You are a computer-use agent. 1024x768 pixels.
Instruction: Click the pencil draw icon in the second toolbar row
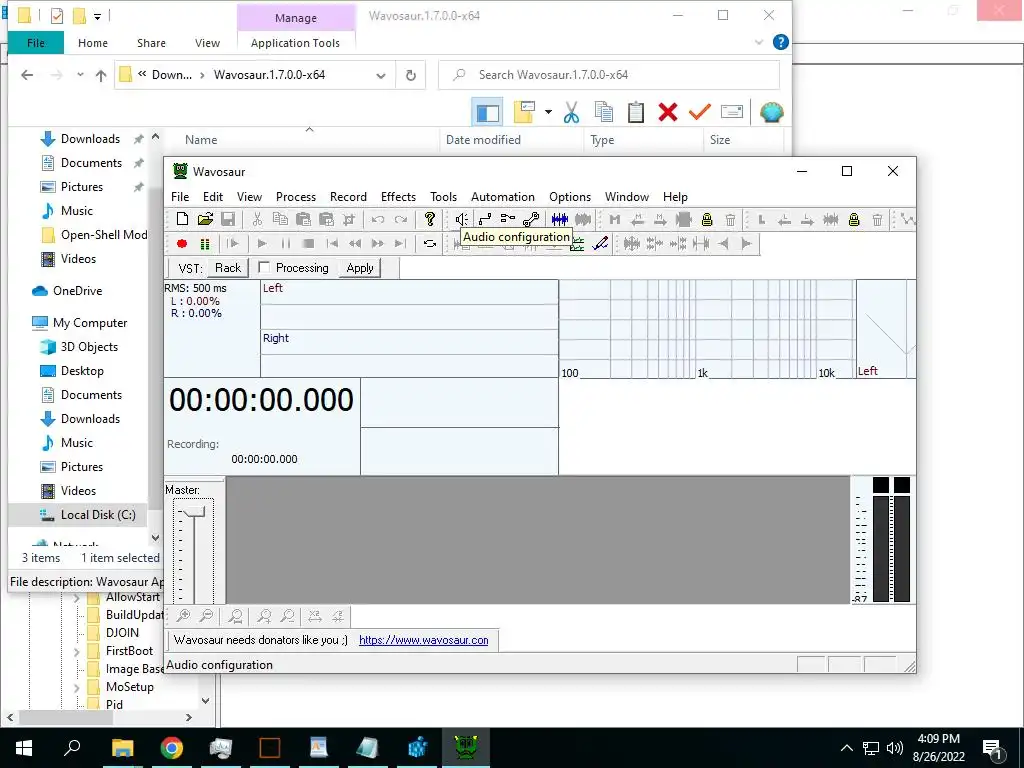tap(600, 244)
